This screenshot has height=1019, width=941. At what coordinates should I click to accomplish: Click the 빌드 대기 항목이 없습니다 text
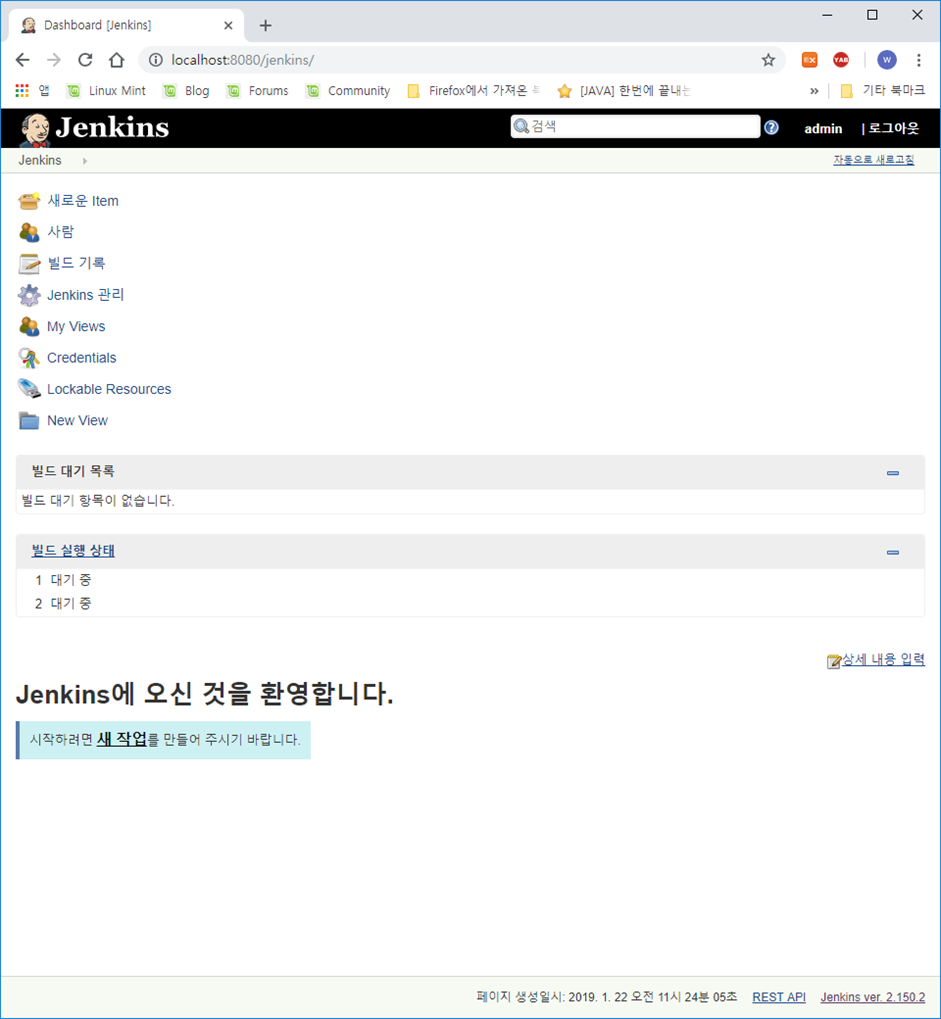(97, 501)
